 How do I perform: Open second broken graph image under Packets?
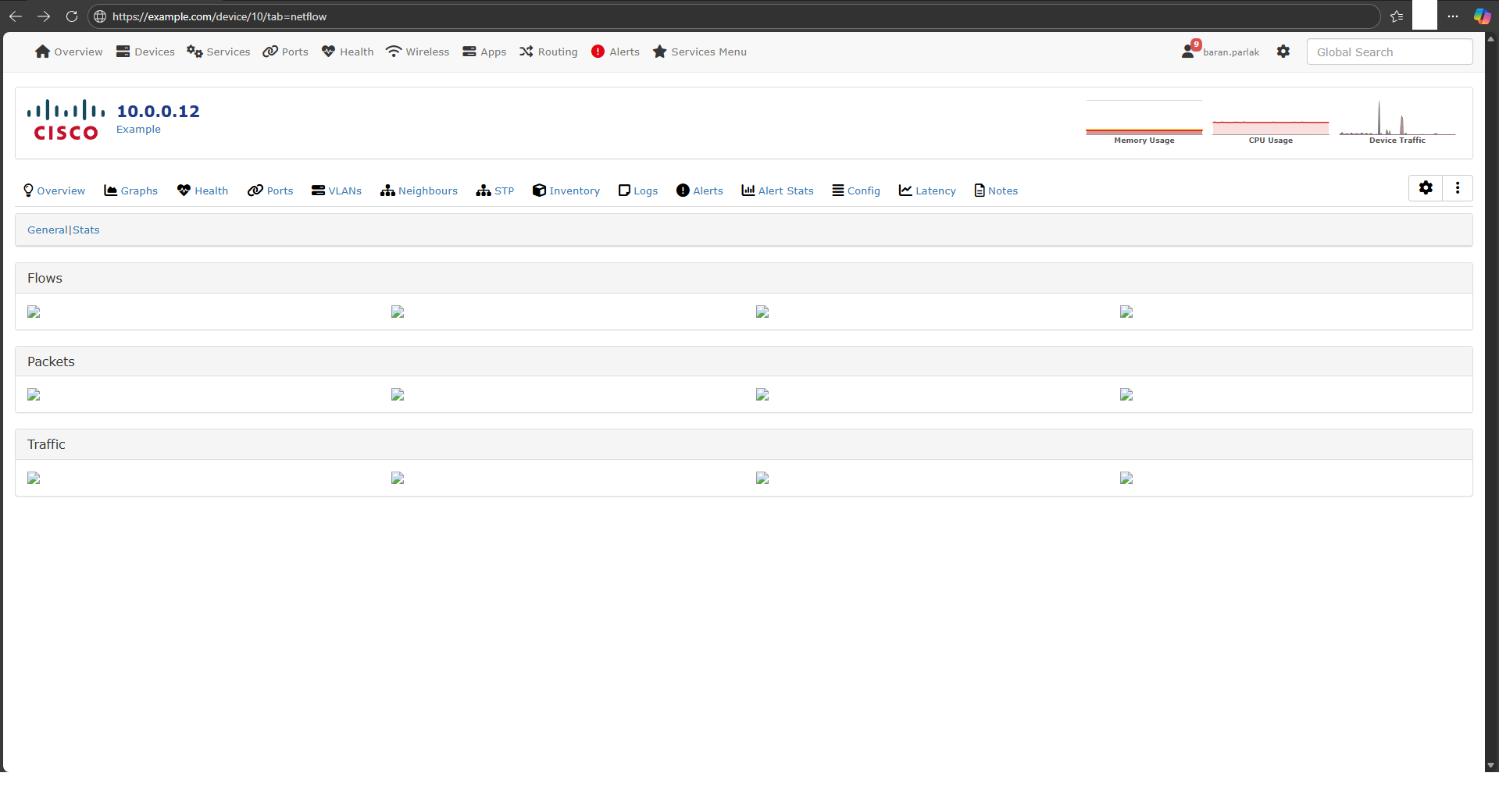398,394
